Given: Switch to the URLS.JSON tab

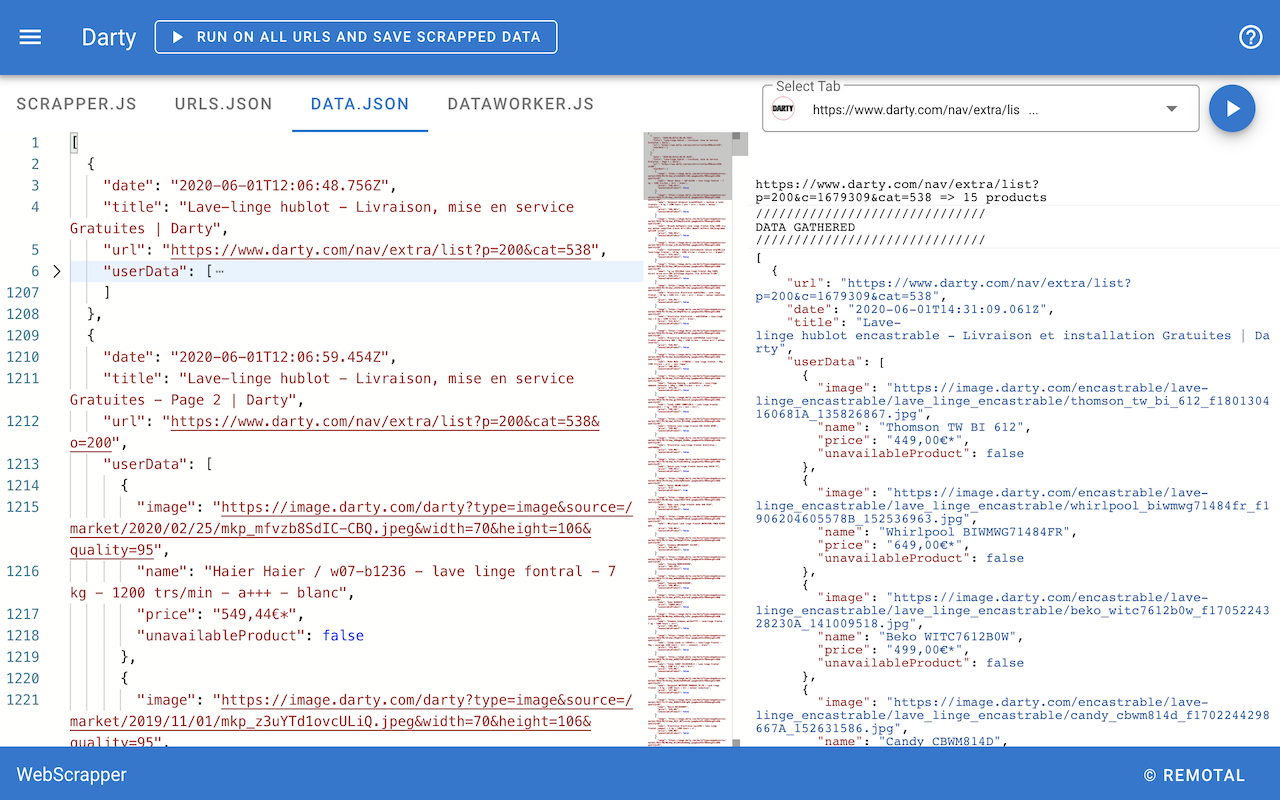Looking at the screenshot, I should click(223, 104).
